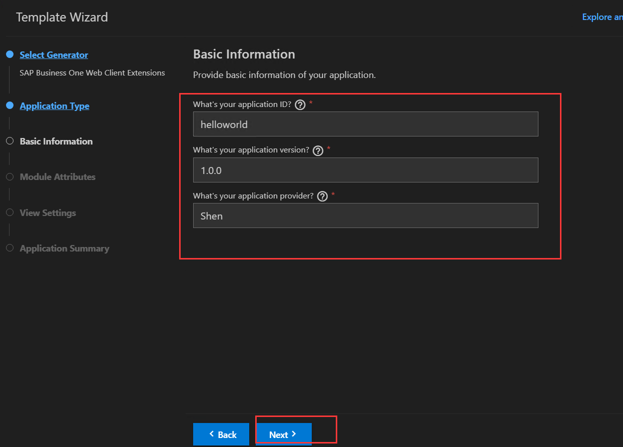Open help icon for application ID

coord(300,105)
